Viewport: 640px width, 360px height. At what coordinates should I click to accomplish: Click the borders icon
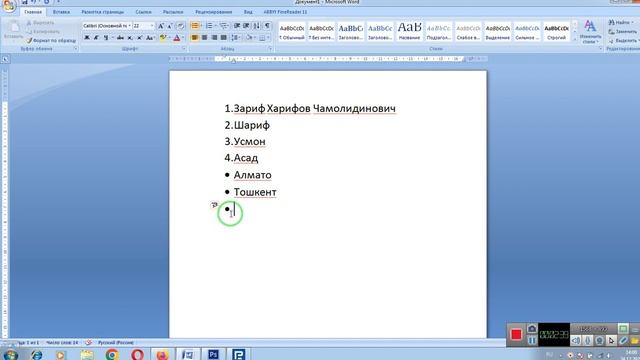[x=262, y=38]
